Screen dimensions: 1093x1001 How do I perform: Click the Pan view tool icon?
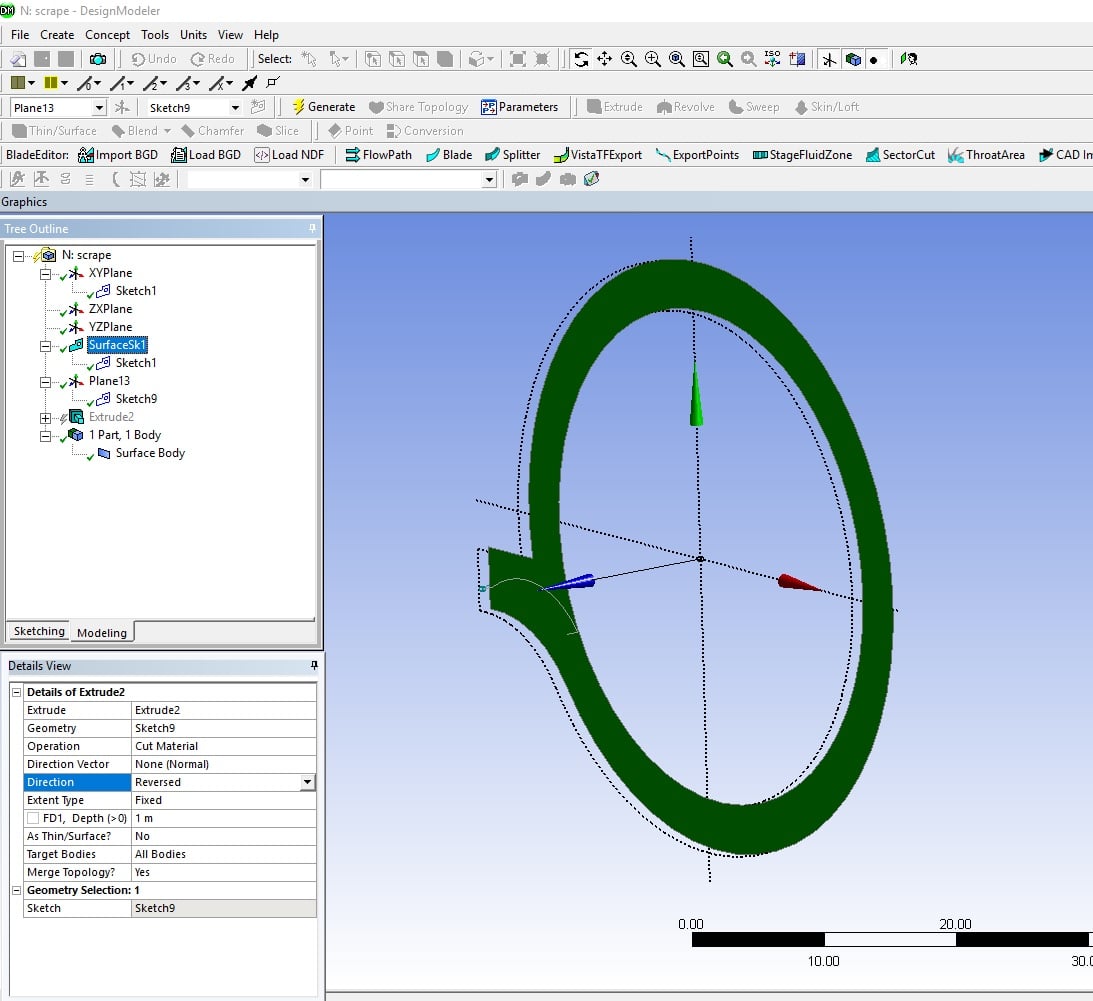coord(605,59)
